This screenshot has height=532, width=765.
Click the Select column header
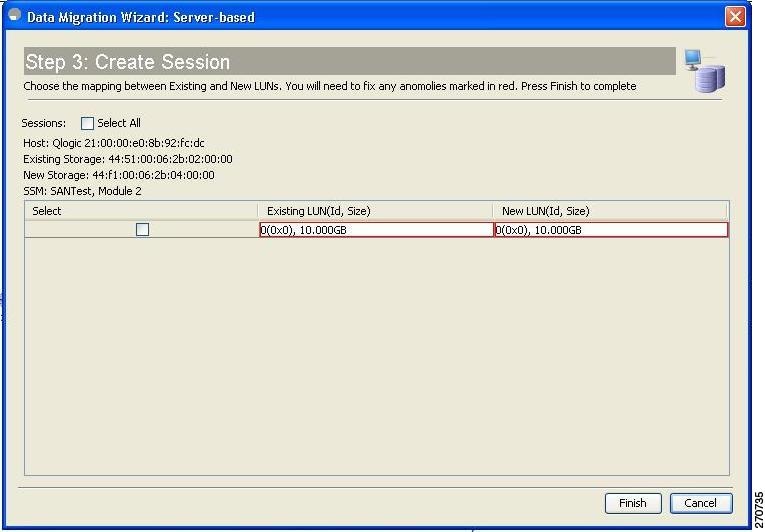141,211
